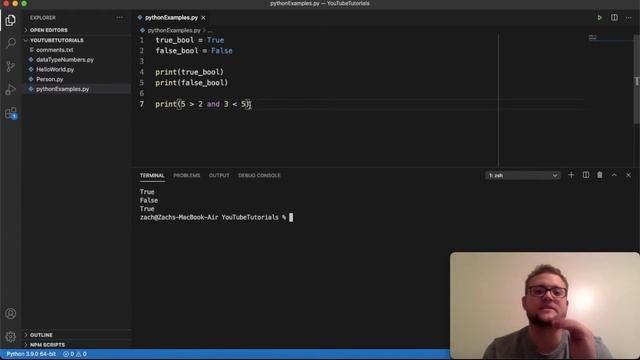Click the editor vertical scrollbar
Screen dimensions: 640x360
pos(636,80)
